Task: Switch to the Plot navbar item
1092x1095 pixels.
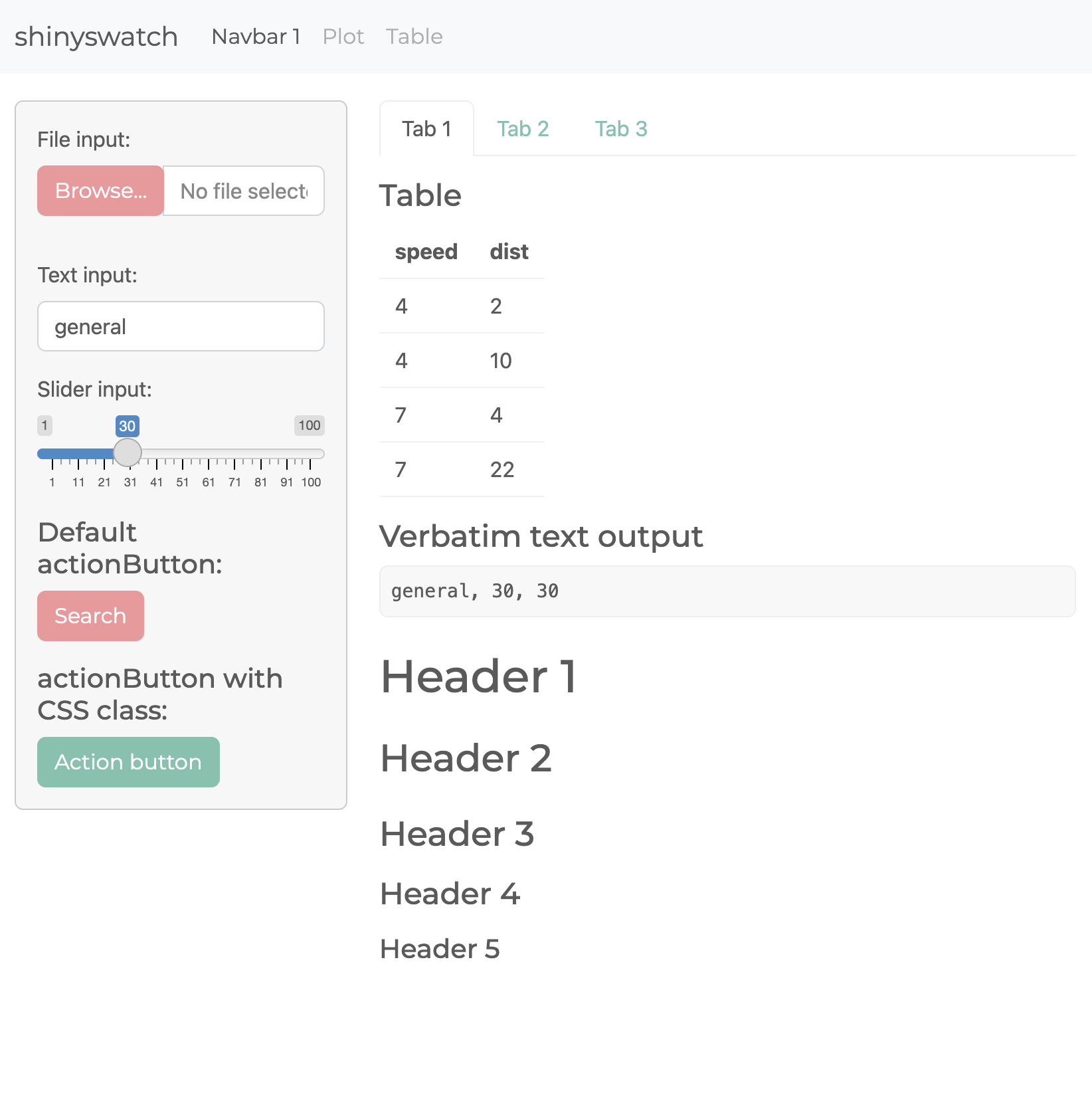Action: coord(343,37)
